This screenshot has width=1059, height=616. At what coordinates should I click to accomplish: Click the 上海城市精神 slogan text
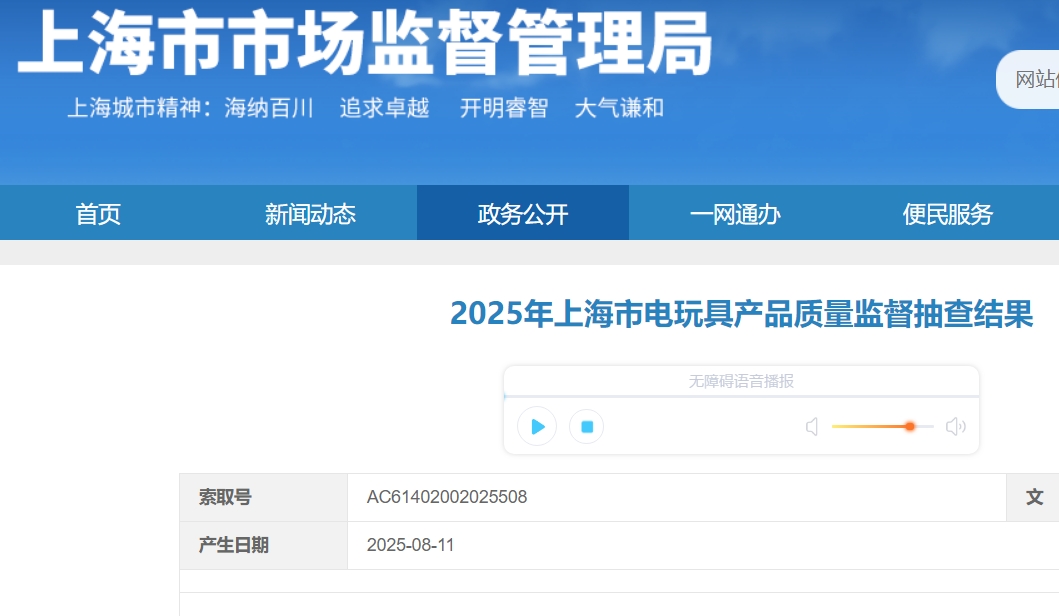[x=365, y=108]
